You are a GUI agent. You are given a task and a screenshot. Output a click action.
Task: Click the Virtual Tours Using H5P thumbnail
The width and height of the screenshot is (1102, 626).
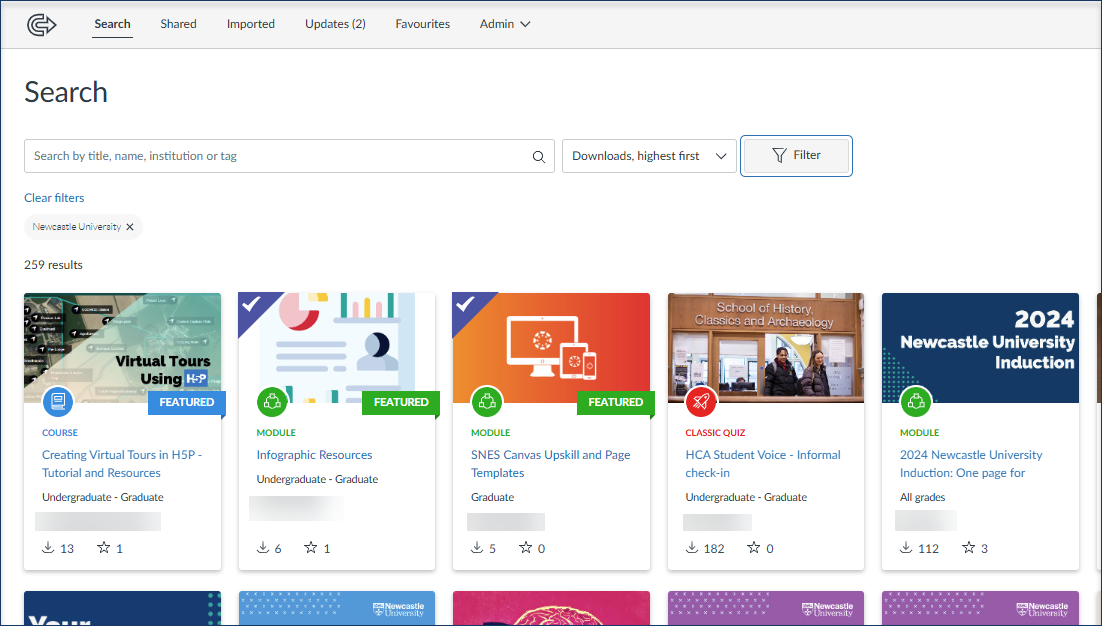tap(122, 348)
